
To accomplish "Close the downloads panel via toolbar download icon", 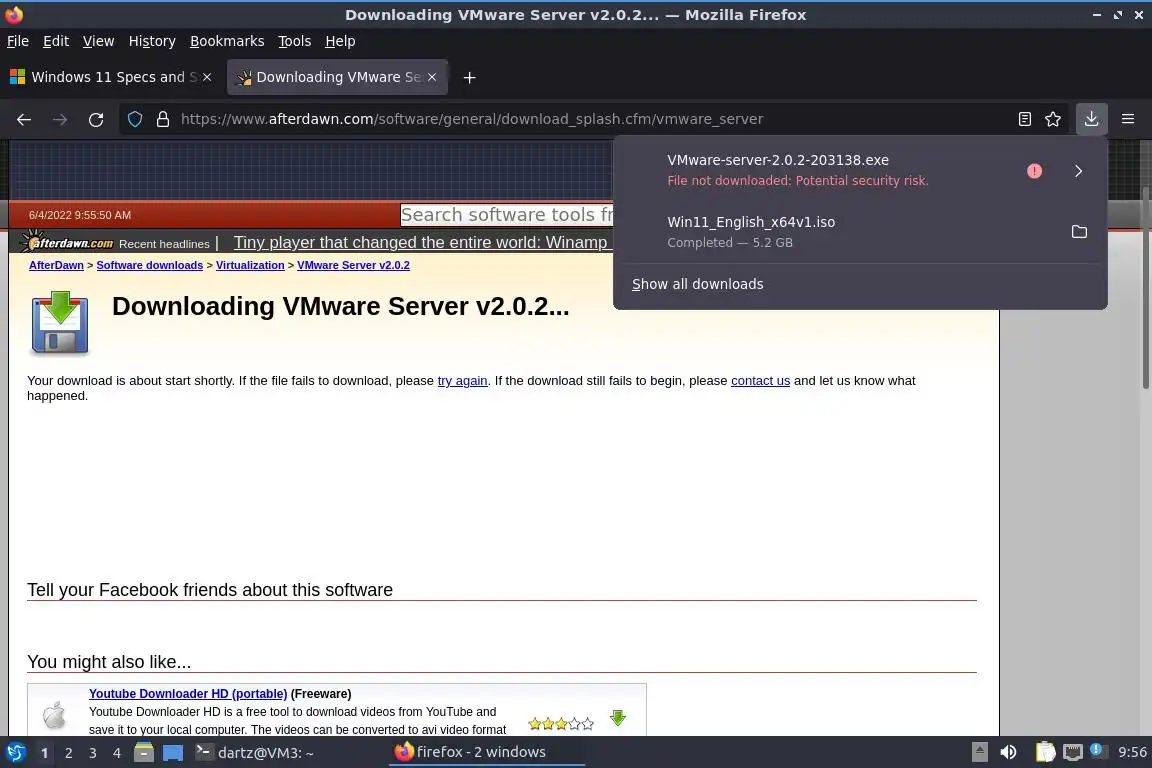I will (1091, 119).
